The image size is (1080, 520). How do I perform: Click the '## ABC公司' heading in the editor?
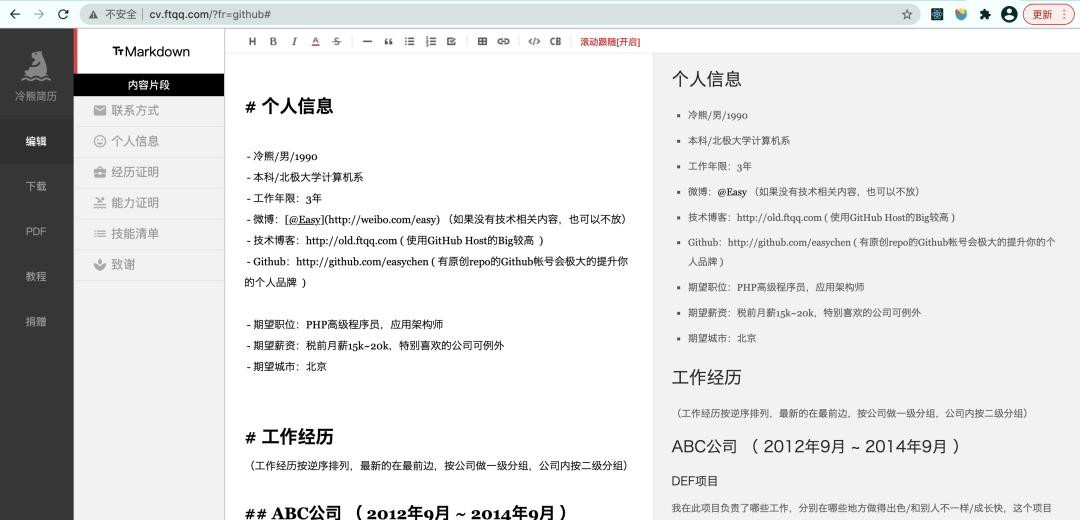pyautogui.click(x=406, y=513)
